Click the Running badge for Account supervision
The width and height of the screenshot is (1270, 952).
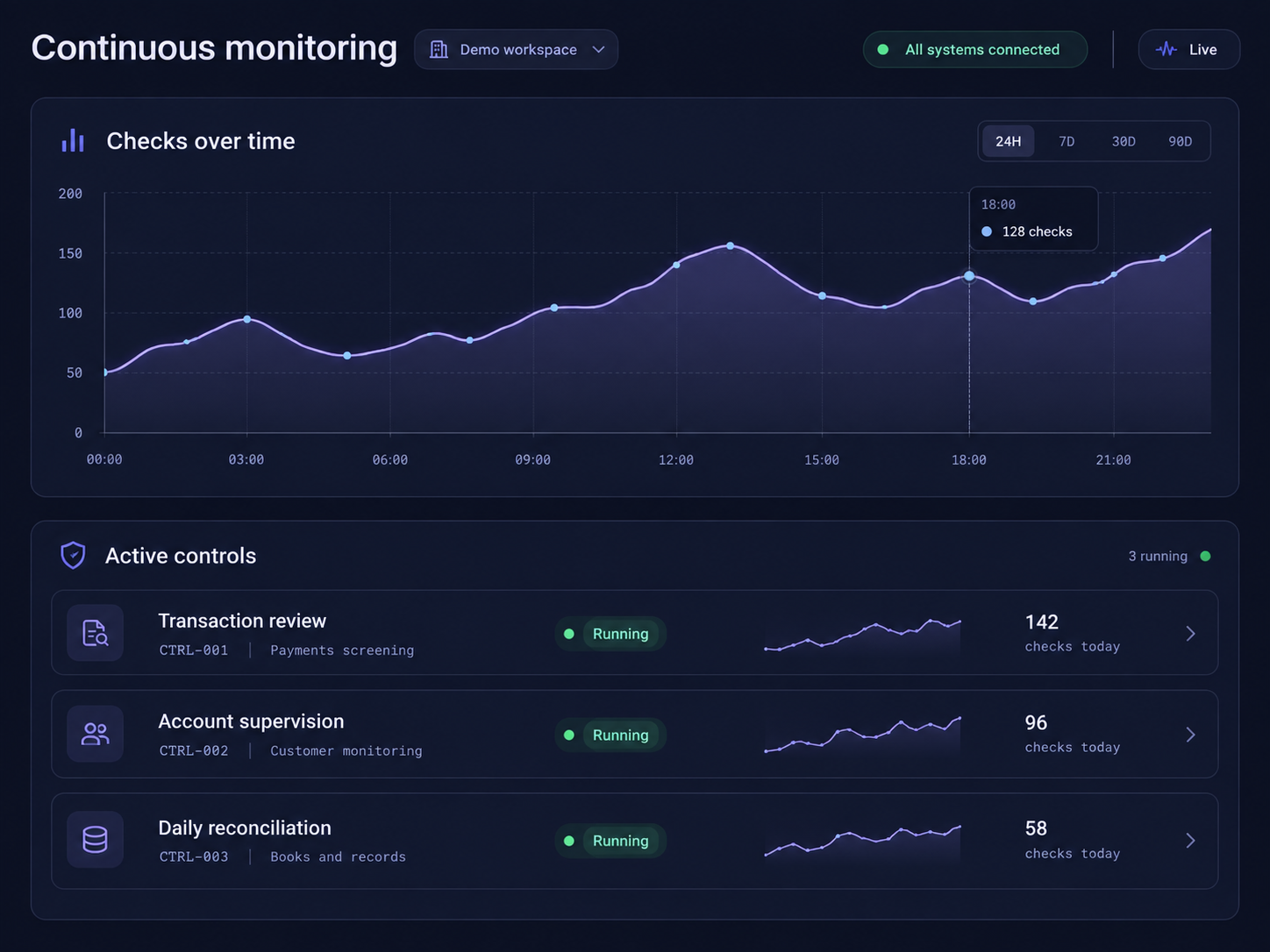tap(610, 735)
